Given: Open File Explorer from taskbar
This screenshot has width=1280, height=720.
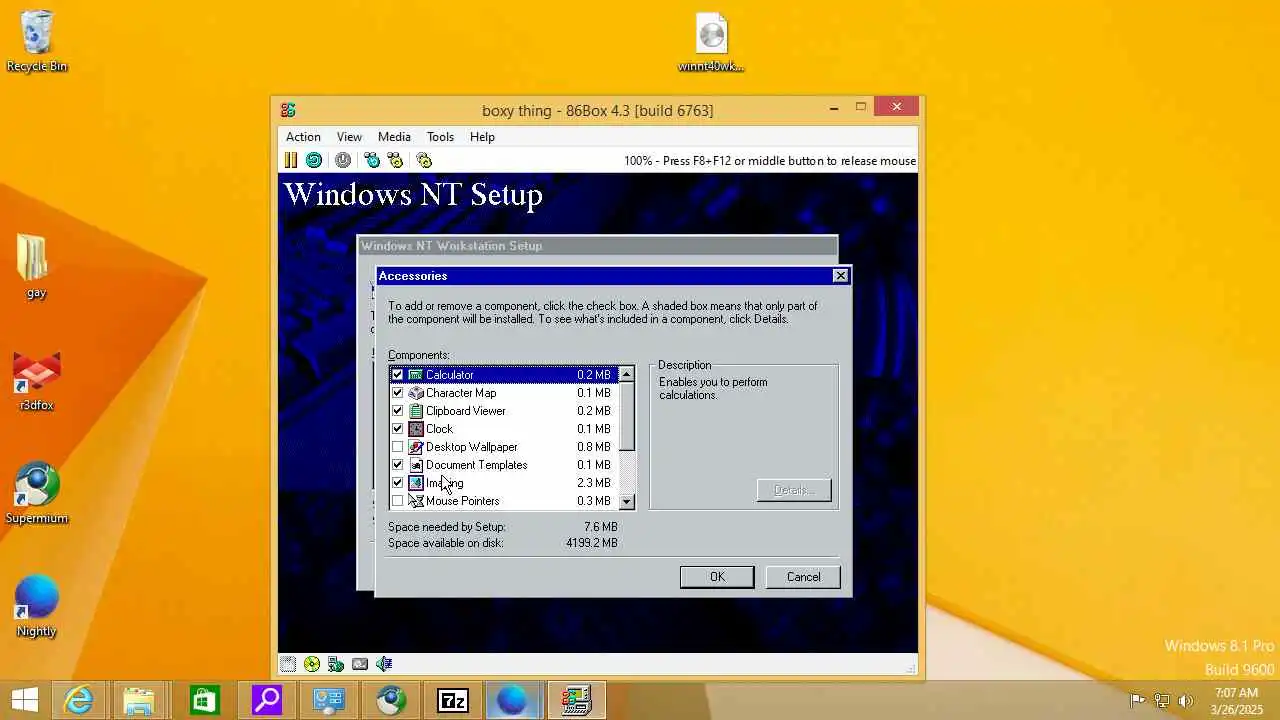Looking at the screenshot, I should (x=141, y=701).
